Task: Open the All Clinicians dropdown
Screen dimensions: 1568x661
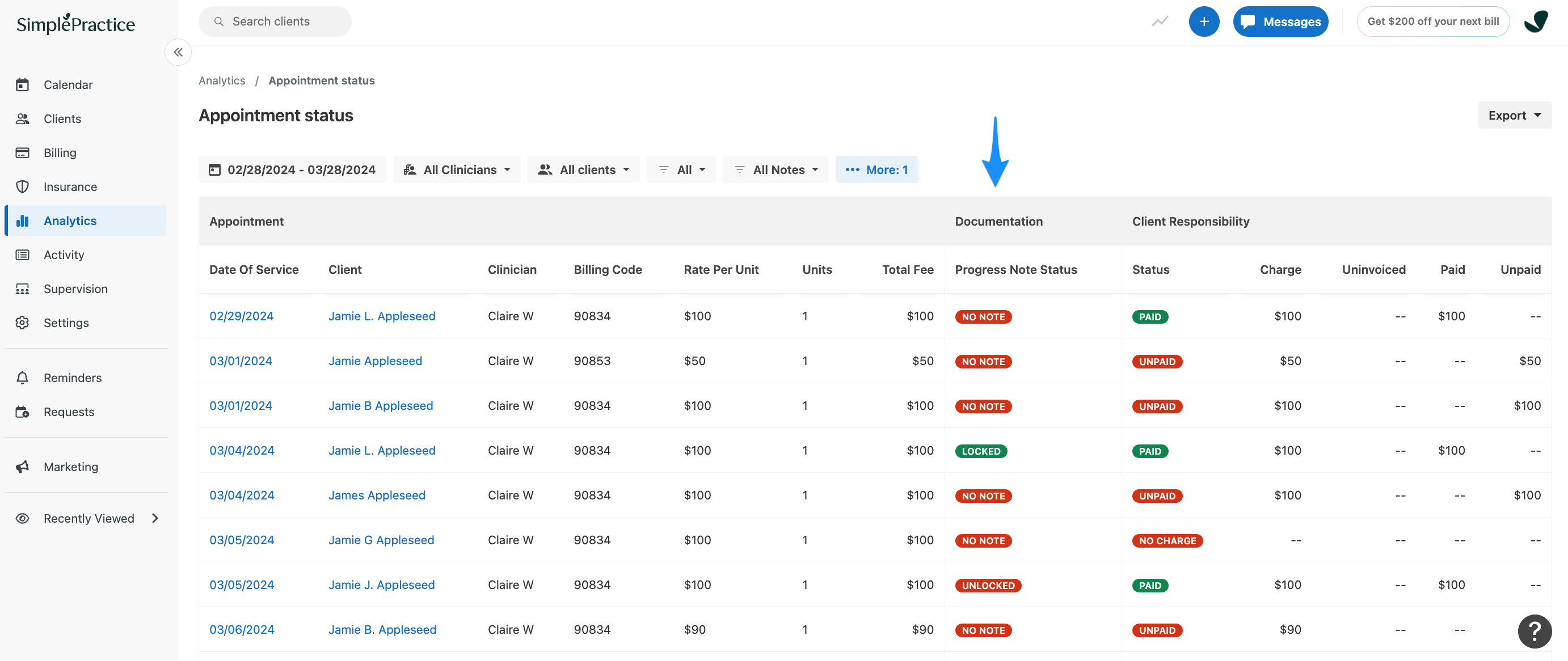Action: coord(457,170)
